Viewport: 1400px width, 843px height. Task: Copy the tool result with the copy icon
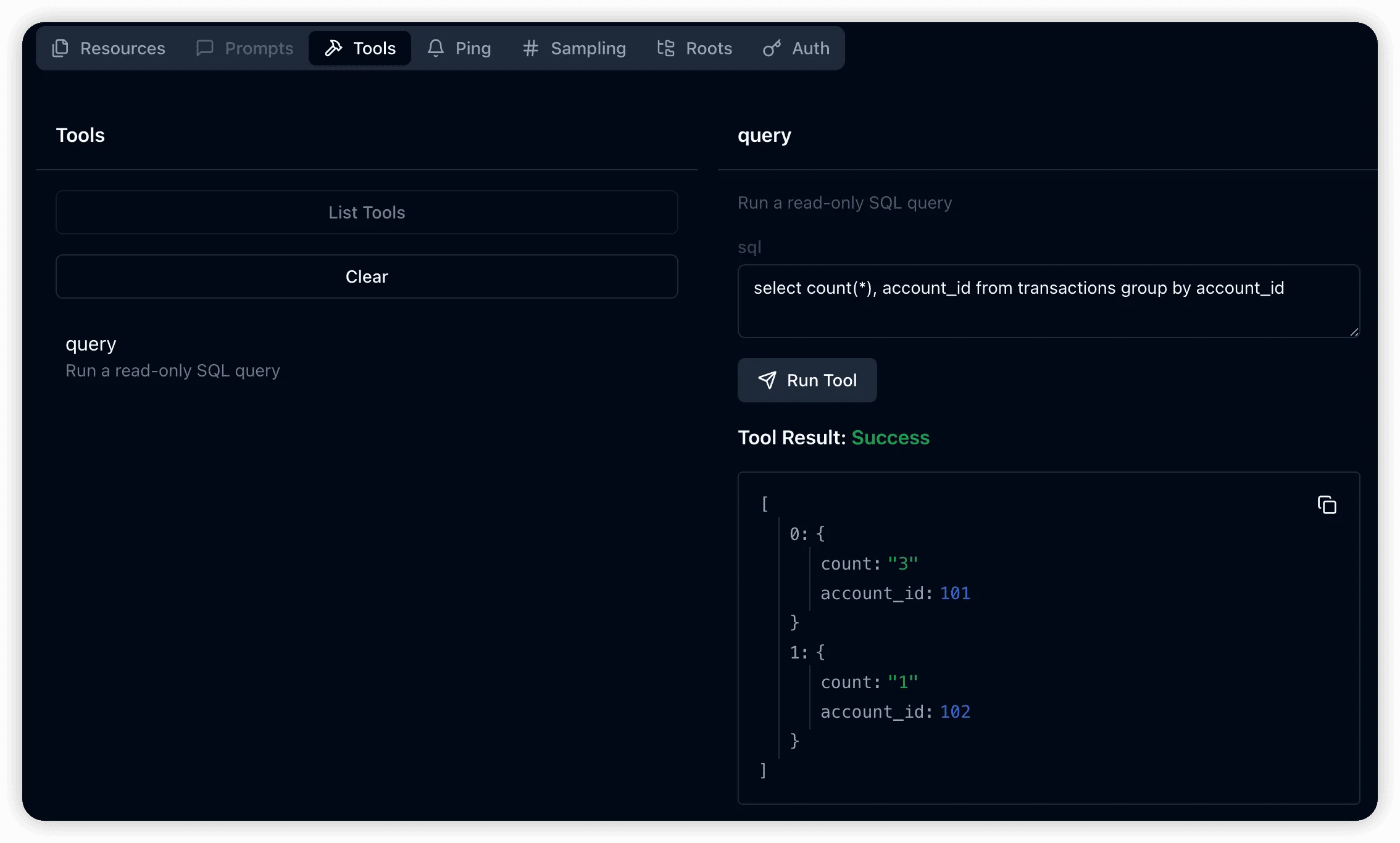point(1327,505)
